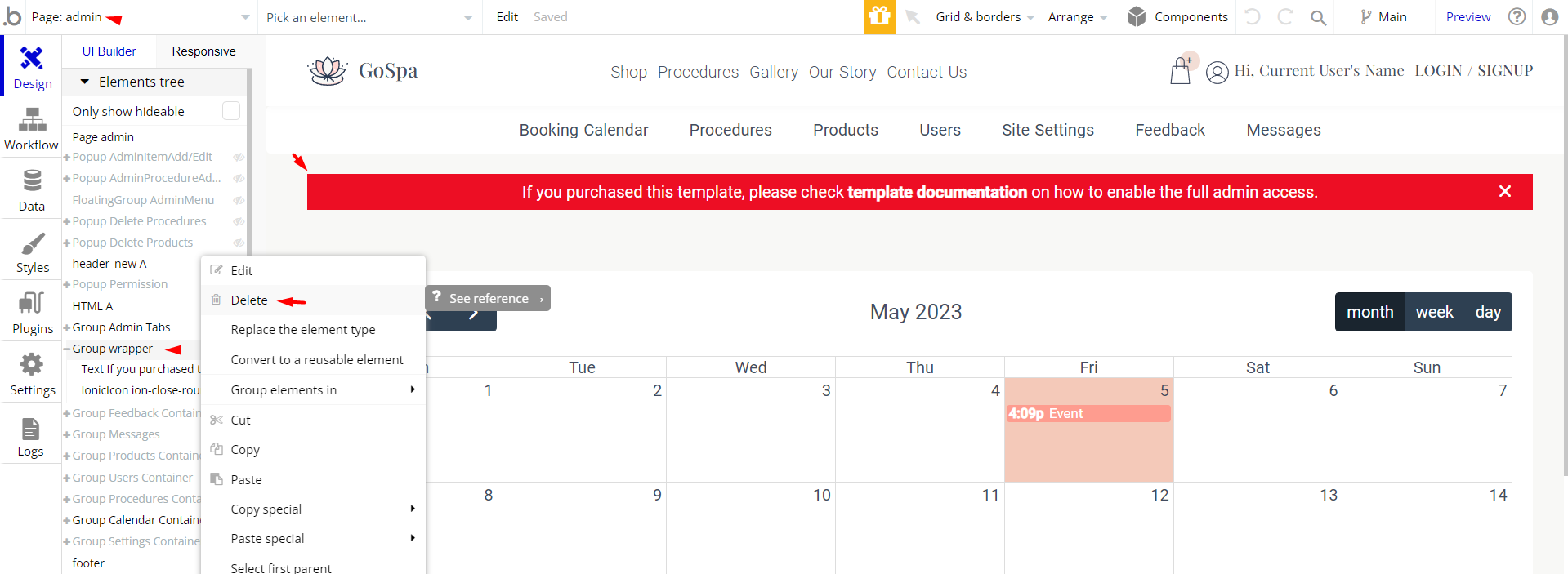This screenshot has width=1568, height=574.
Task: Click the orange gift icon in toolbar
Action: click(879, 16)
